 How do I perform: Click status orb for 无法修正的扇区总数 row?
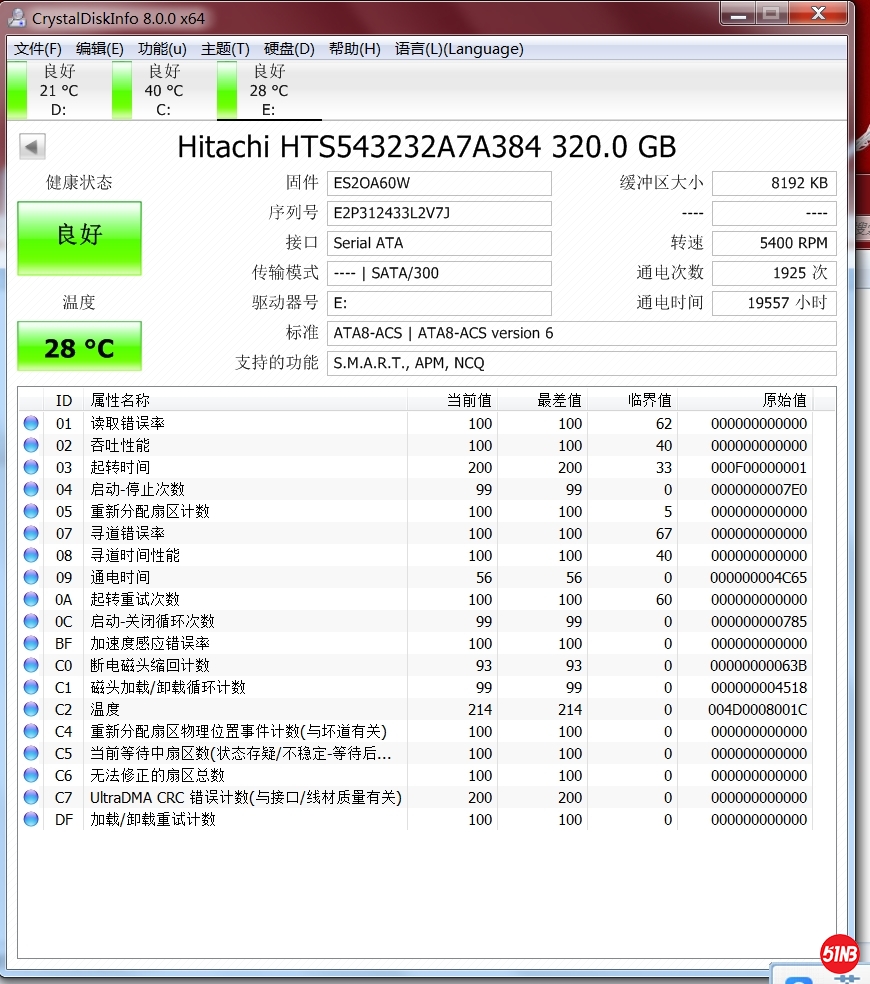[31, 775]
